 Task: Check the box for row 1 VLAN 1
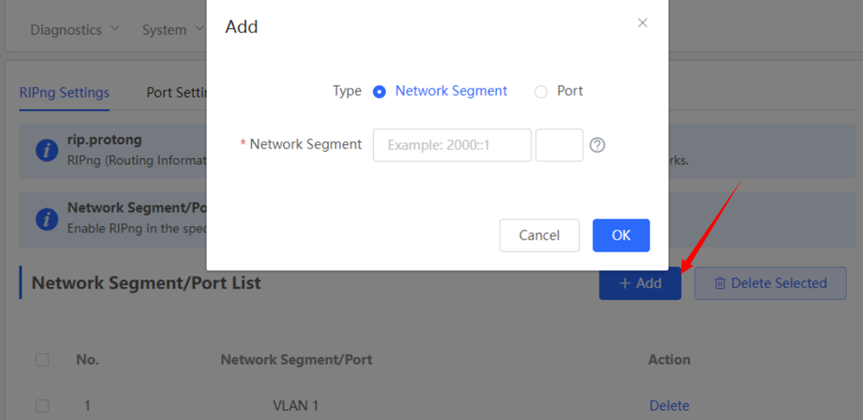click(42, 406)
